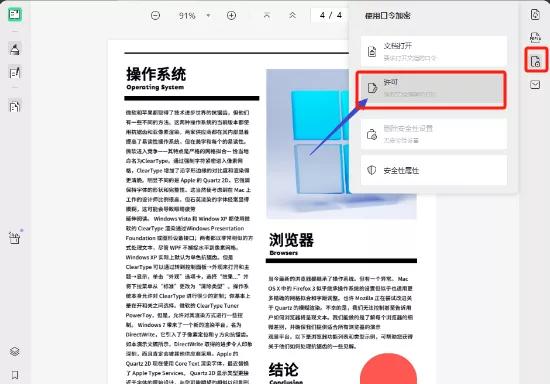
Task: Open the zoom level dropdown arrow
Action: point(208,15)
